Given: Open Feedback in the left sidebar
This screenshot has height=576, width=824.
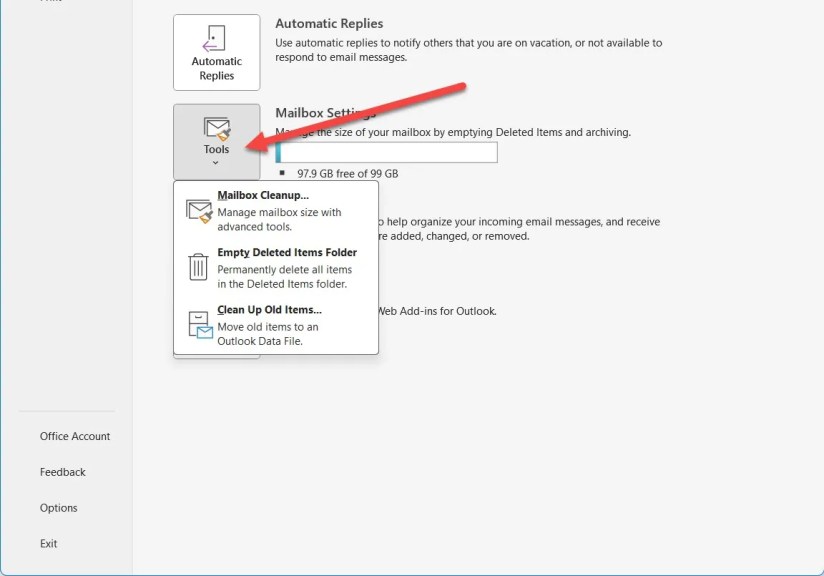Looking at the screenshot, I should (x=63, y=472).
